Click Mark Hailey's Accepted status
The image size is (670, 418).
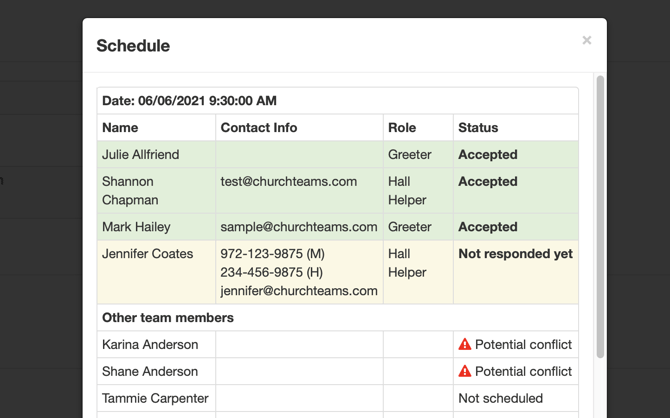coord(488,227)
